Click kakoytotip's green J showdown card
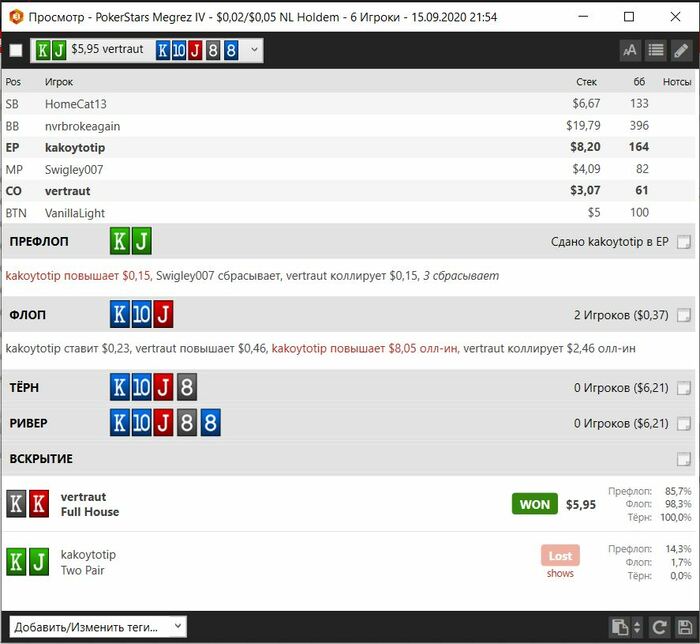The width and height of the screenshot is (700, 644). tap(39, 561)
